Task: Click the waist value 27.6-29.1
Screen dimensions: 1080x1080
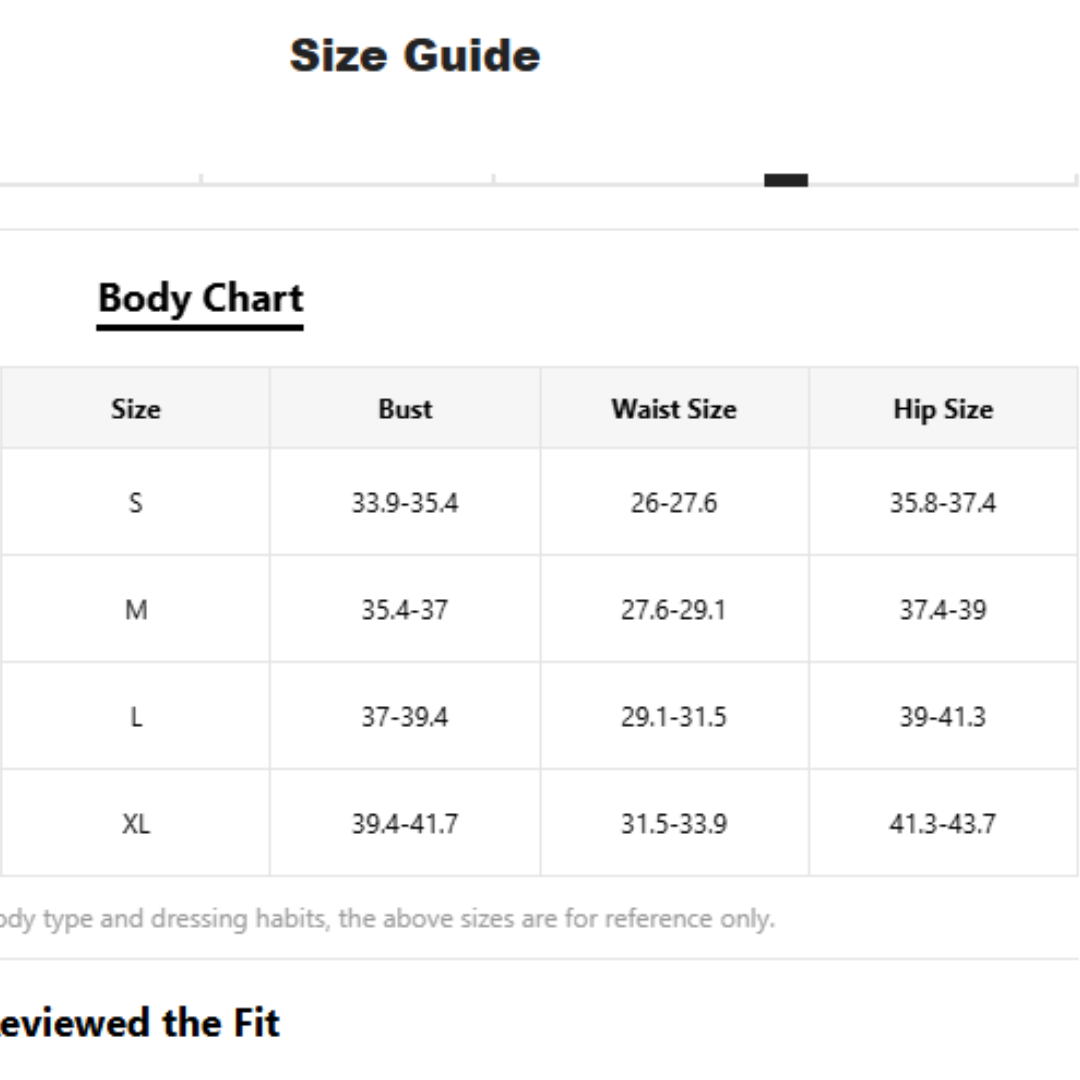Action: pyautogui.click(x=674, y=610)
